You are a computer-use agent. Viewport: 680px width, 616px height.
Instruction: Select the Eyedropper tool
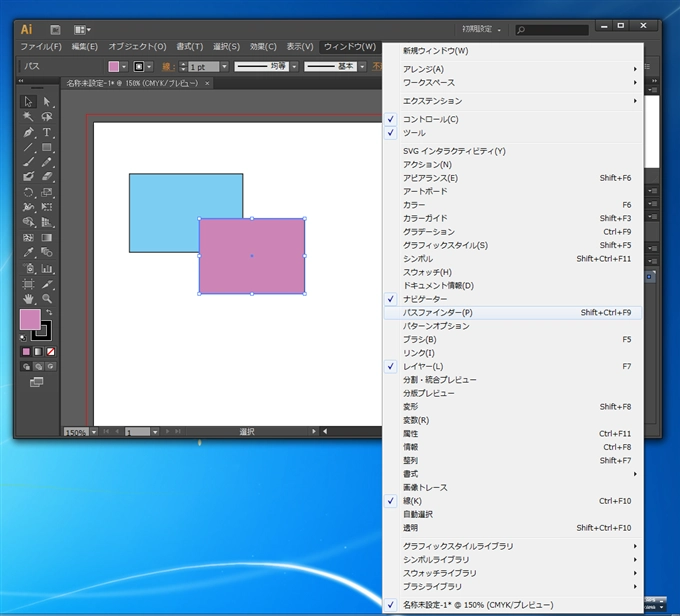28,252
